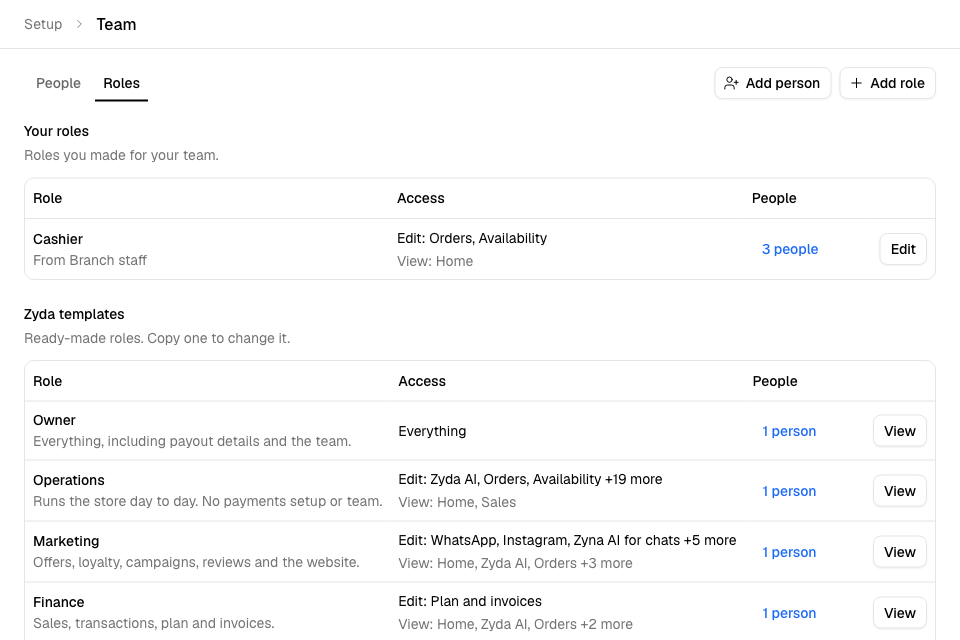The image size is (960, 640).
Task: Click 'From Branch staff' under Cashier
Action: point(90,260)
